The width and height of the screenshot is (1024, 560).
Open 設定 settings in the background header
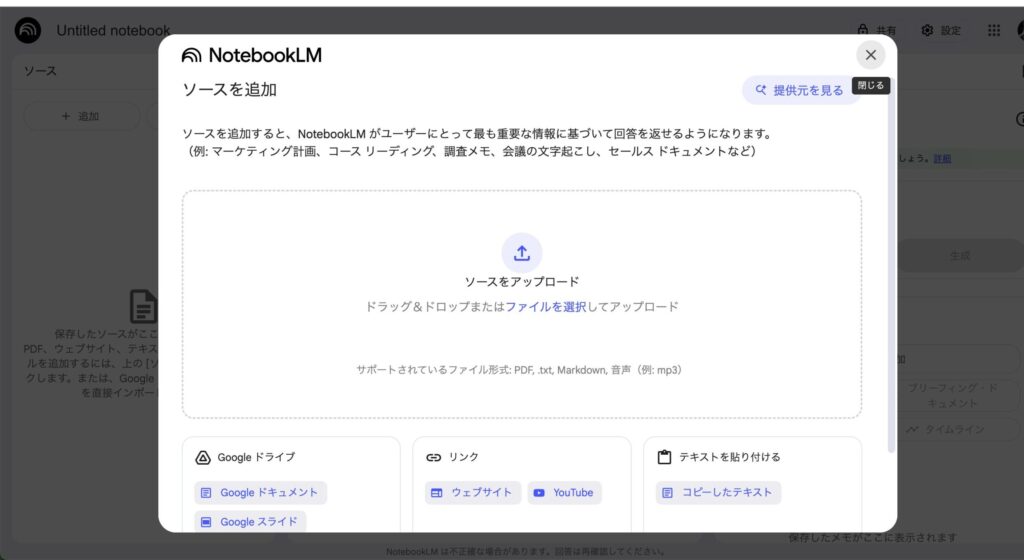pos(941,31)
